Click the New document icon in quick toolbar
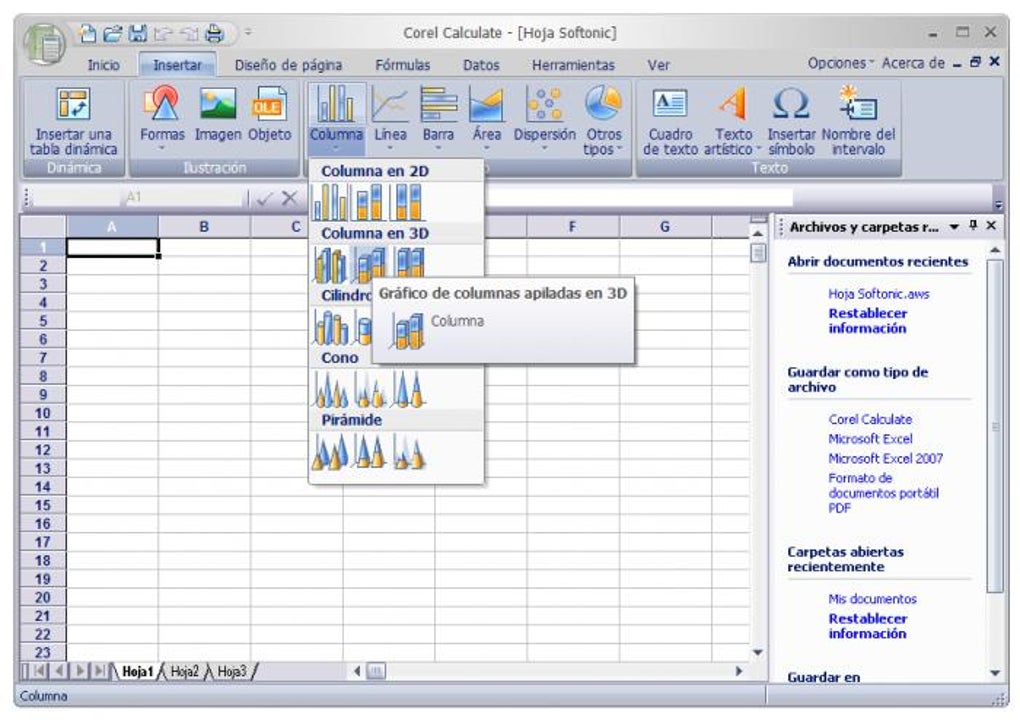1020x720 pixels. click(87, 32)
